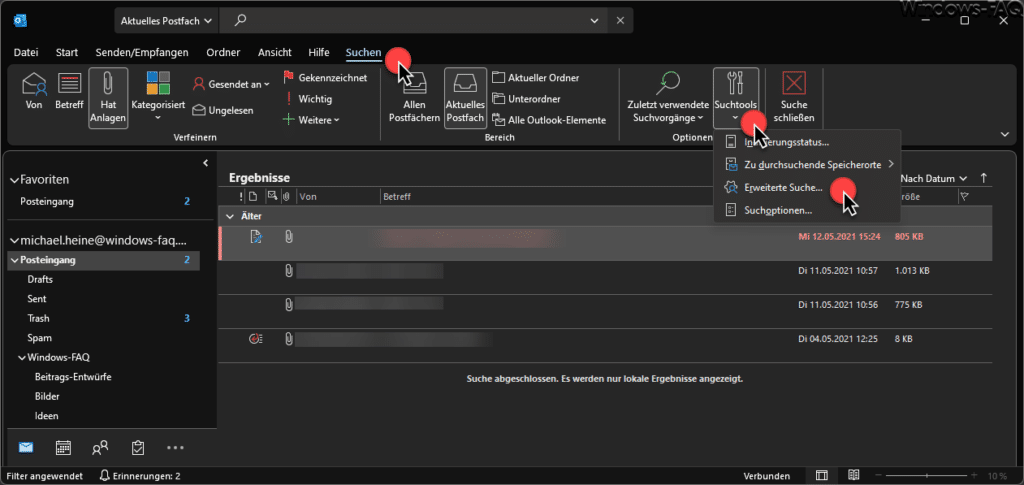Open Zuletzt verwendete Suchvorgänge list
1024x485 pixels.
point(667,98)
